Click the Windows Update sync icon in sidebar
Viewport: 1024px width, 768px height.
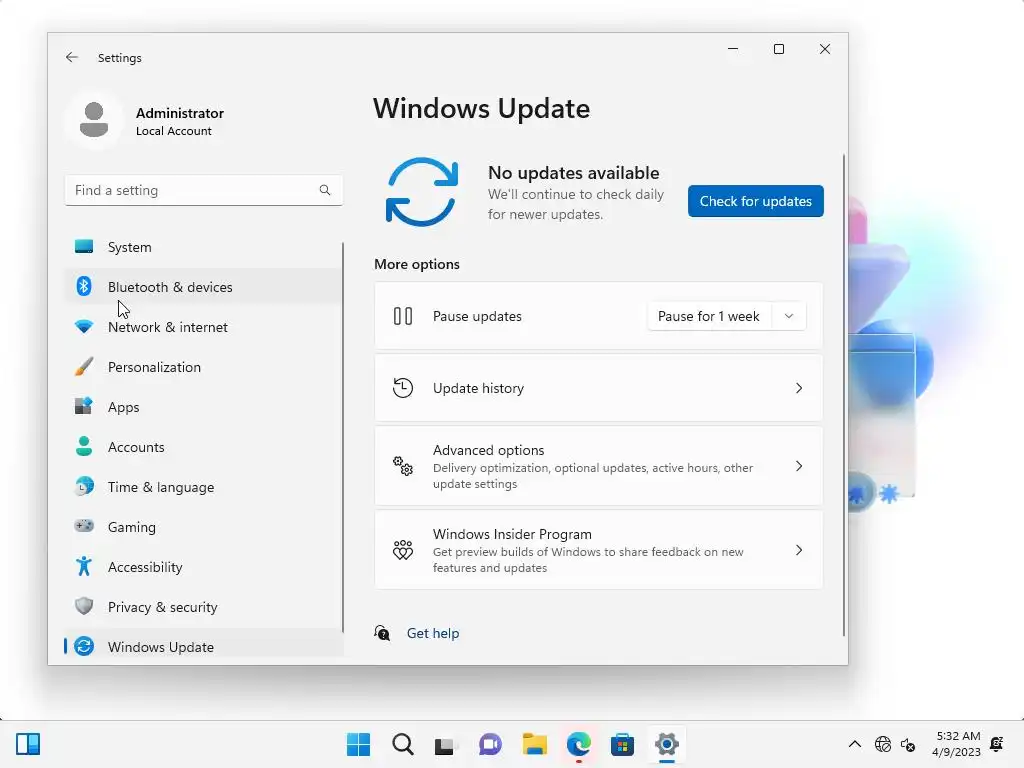pos(84,647)
